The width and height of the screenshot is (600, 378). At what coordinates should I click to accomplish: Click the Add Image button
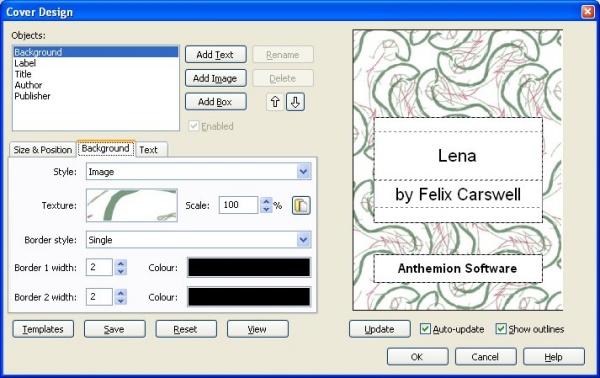click(x=215, y=78)
